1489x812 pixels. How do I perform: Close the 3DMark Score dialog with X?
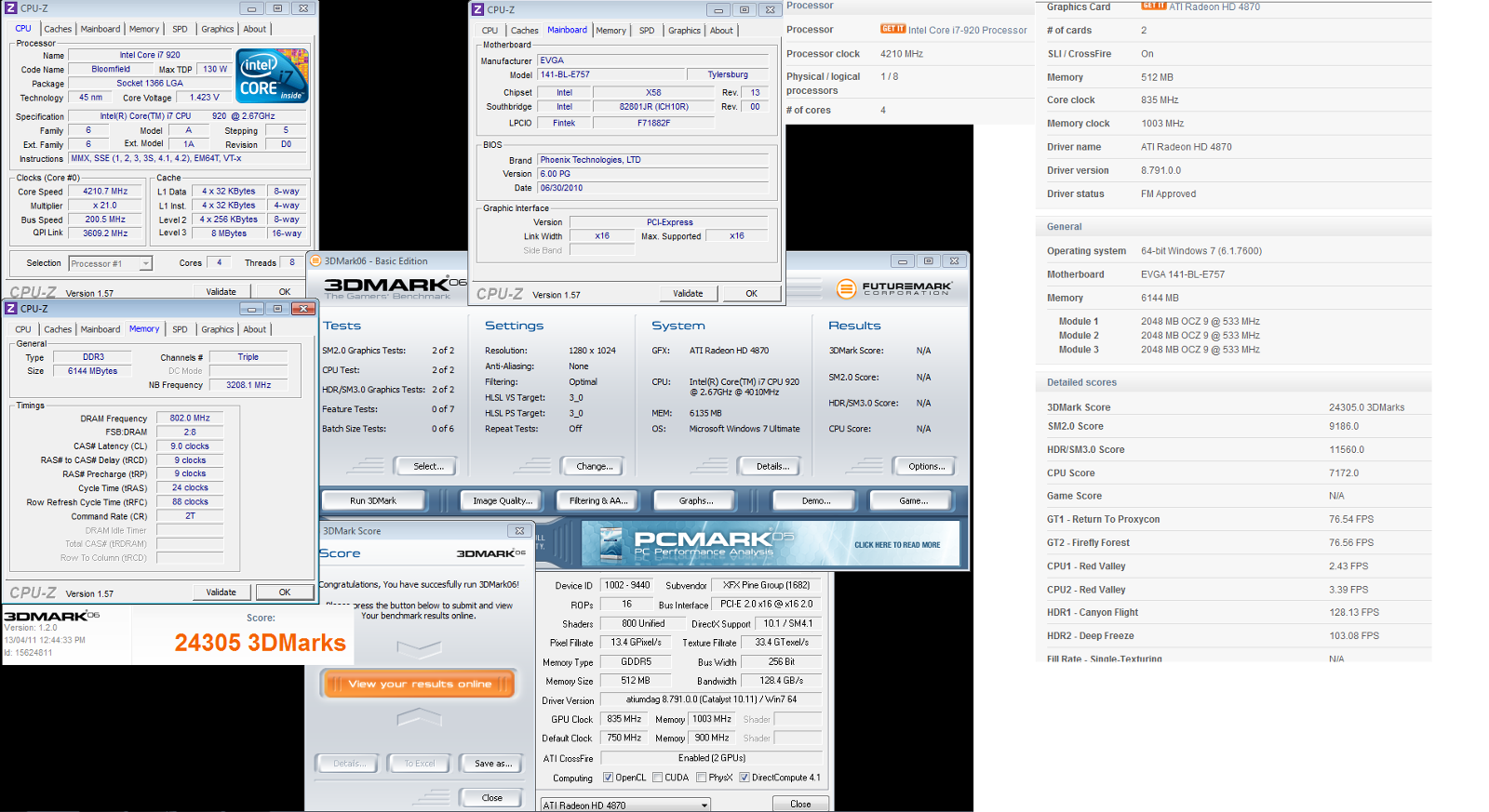pos(519,531)
